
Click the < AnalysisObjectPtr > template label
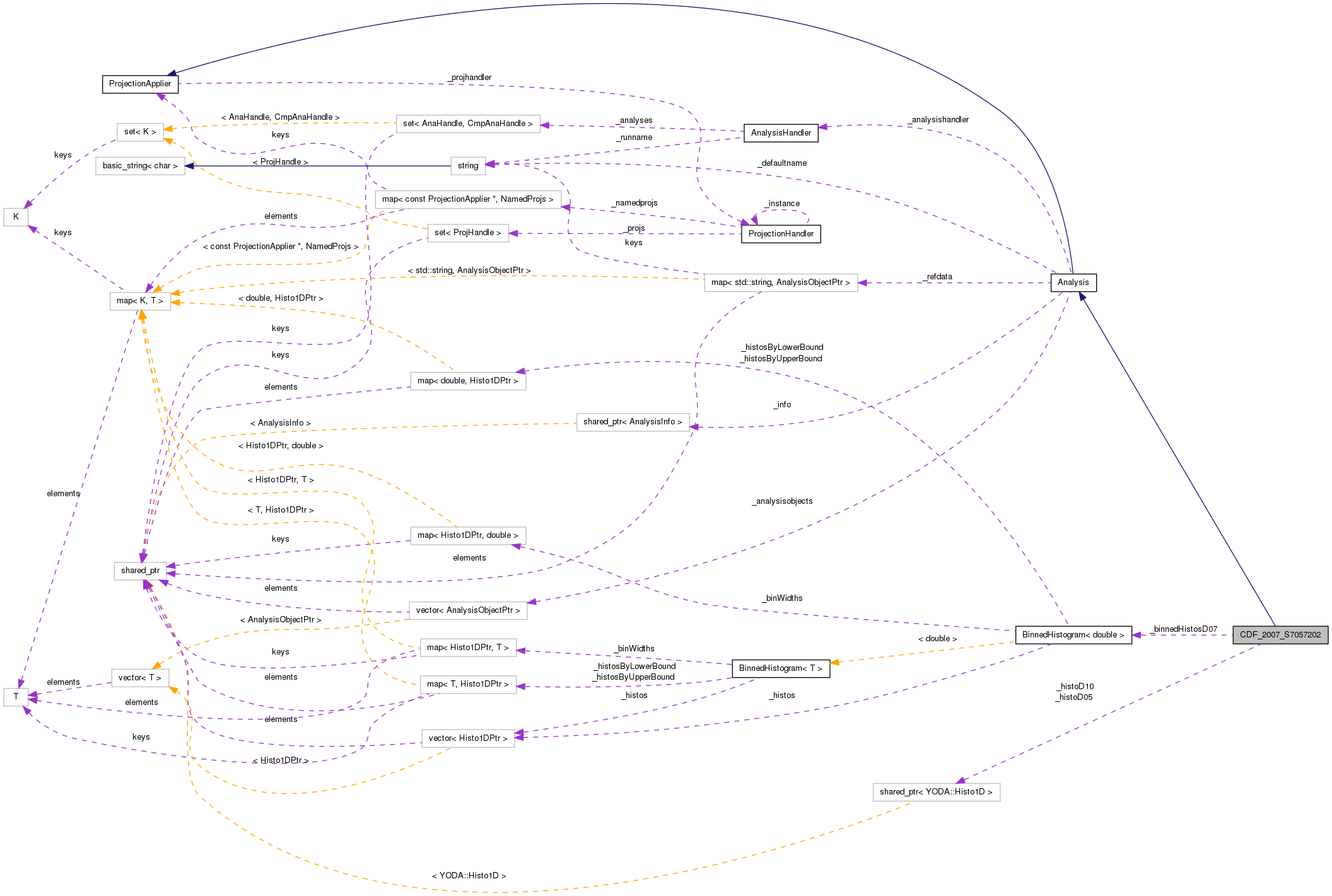pos(281,620)
